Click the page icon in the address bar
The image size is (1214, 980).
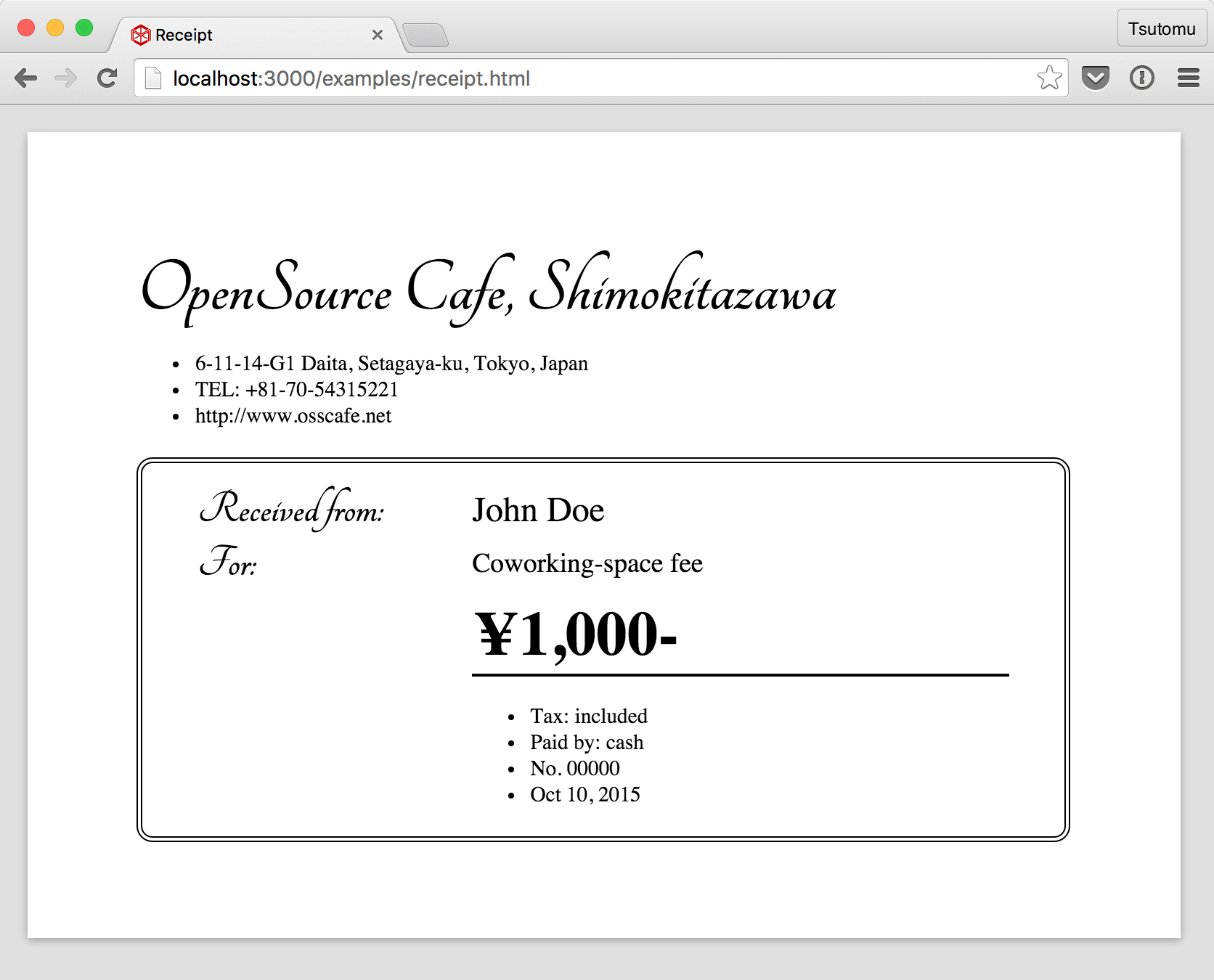click(153, 77)
